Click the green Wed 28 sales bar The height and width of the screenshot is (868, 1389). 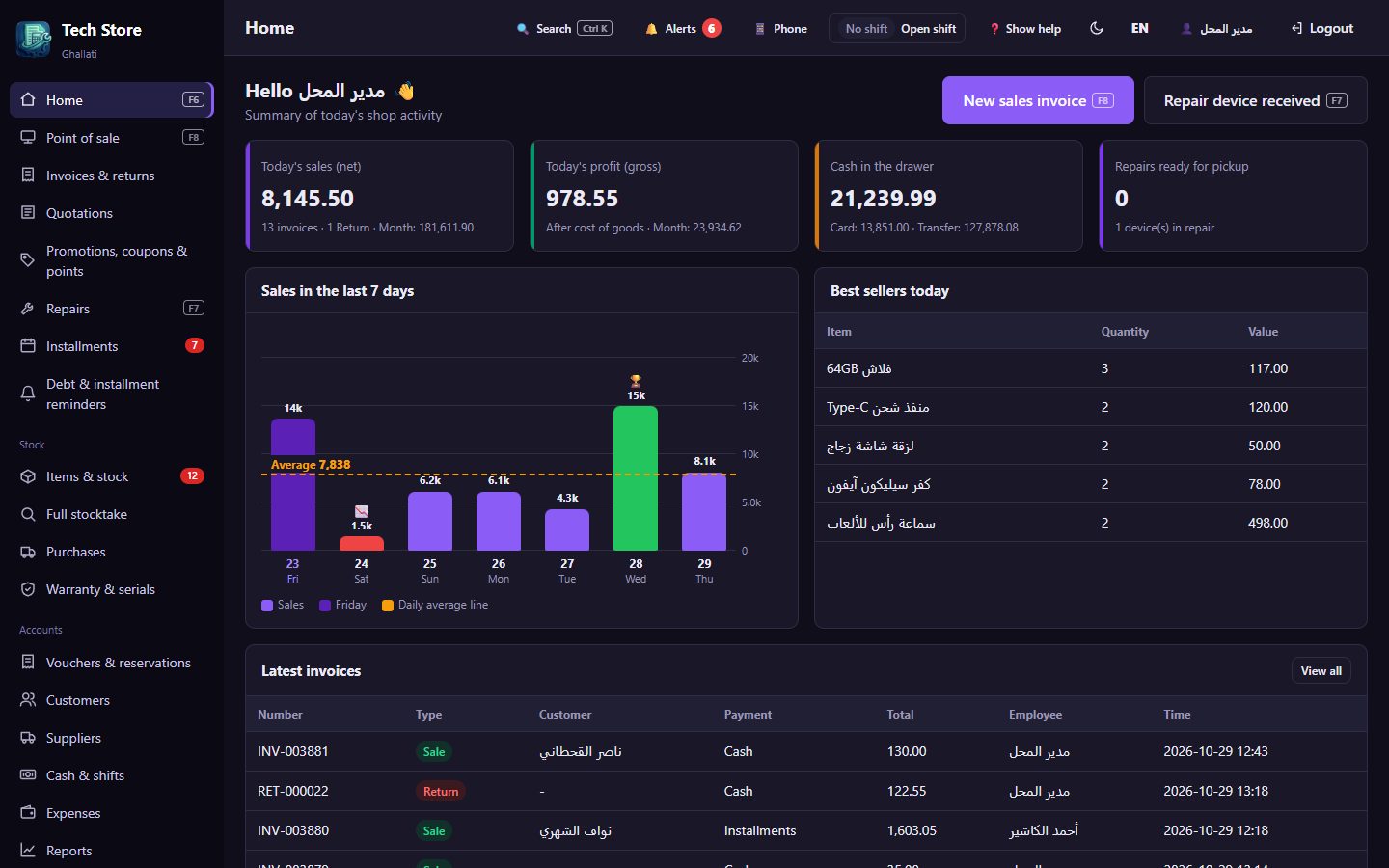click(636, 478)
